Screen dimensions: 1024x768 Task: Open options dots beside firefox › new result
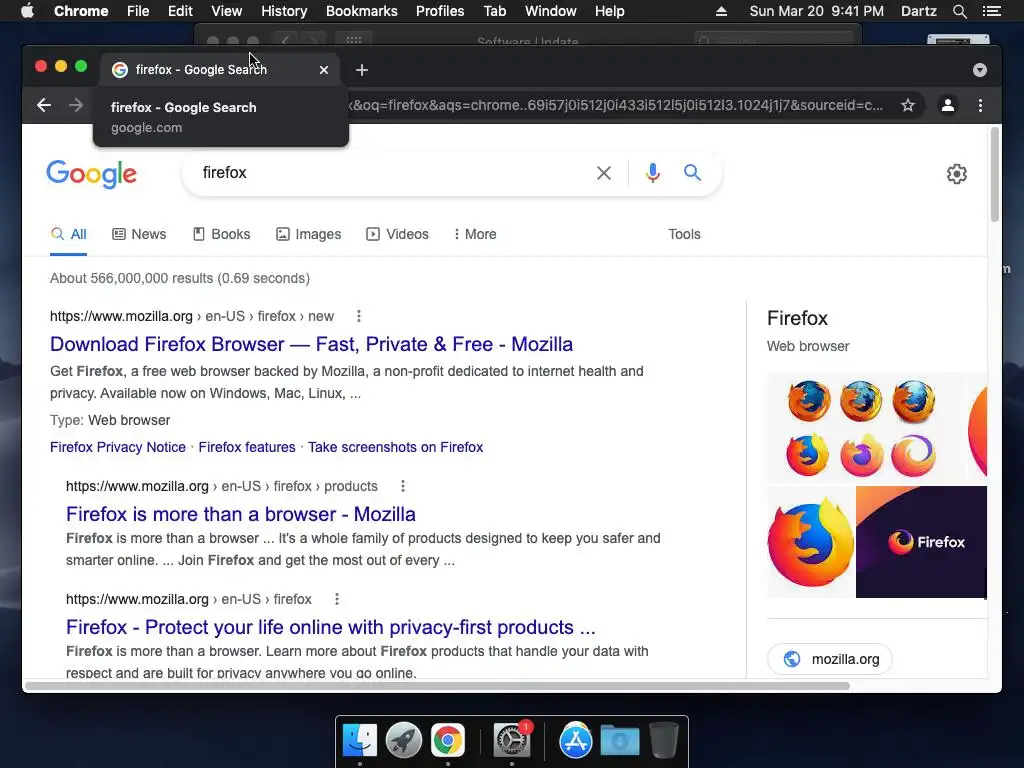point(359,316)
